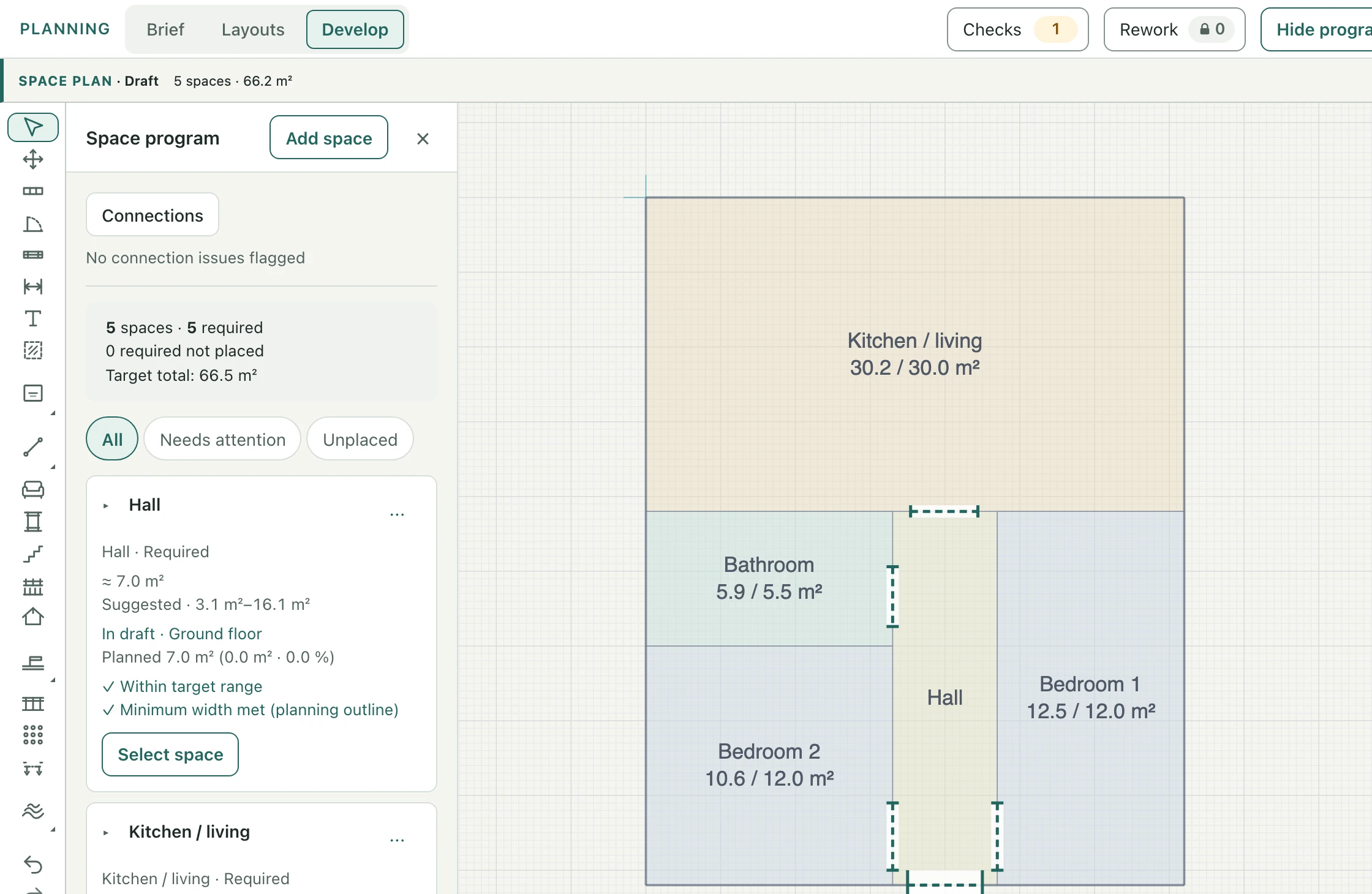Toggle the Unplaced filter chip
The image size is (1372, 894).
point(360,439)
